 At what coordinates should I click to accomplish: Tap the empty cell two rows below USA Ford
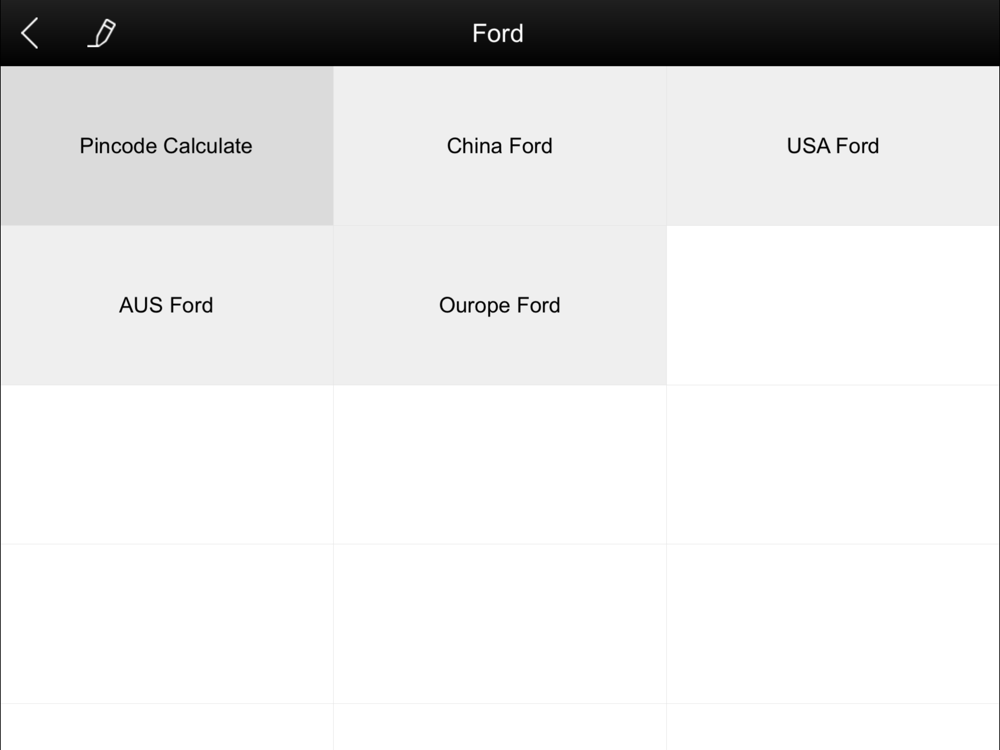832,465
